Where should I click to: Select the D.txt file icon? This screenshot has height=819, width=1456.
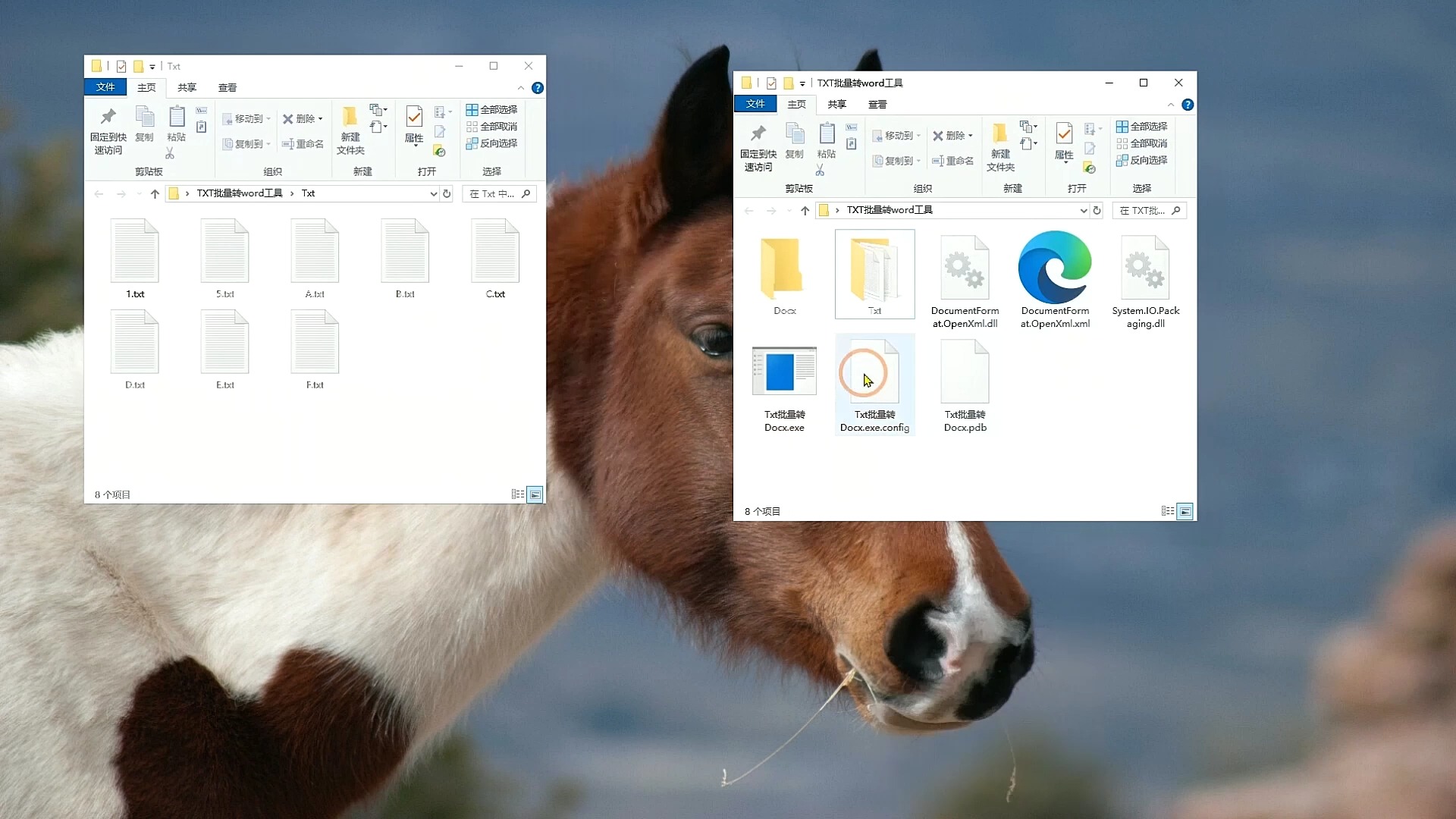[135, 342]
